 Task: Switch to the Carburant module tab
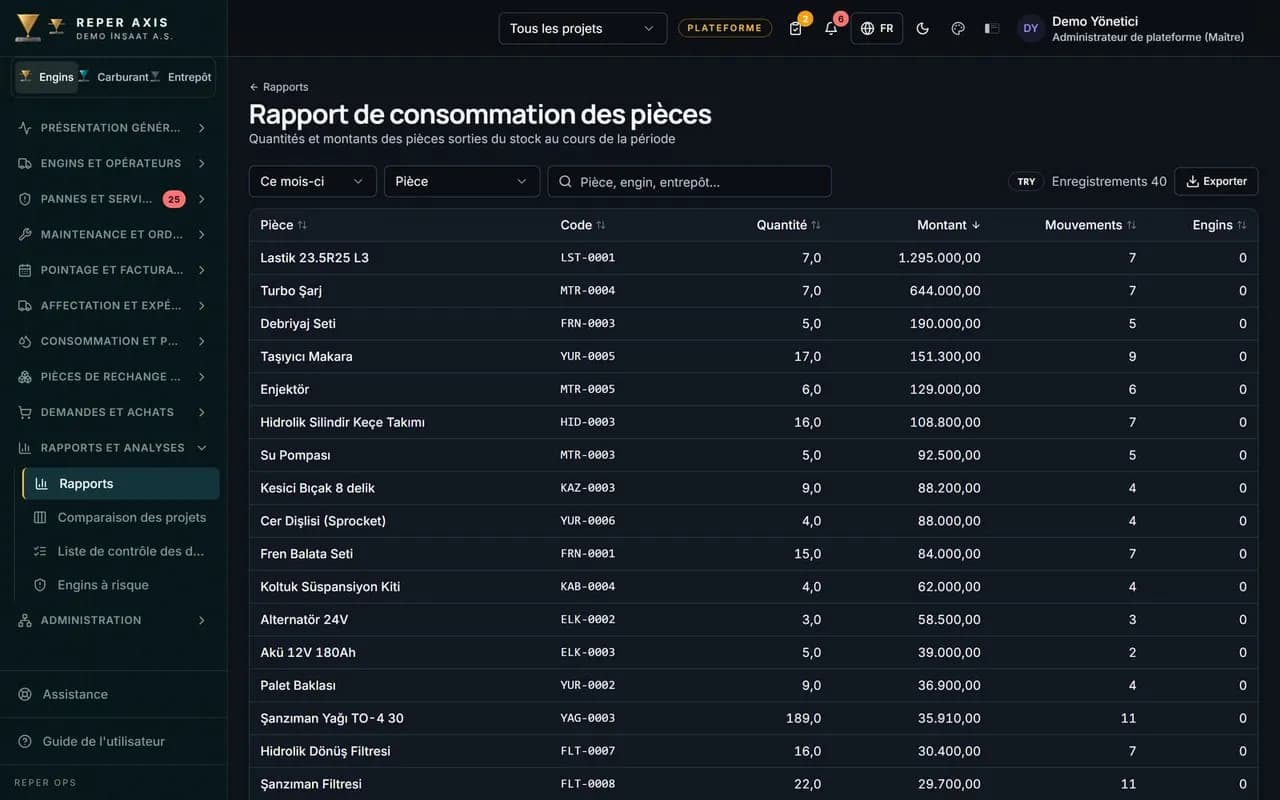click(113, 77)
